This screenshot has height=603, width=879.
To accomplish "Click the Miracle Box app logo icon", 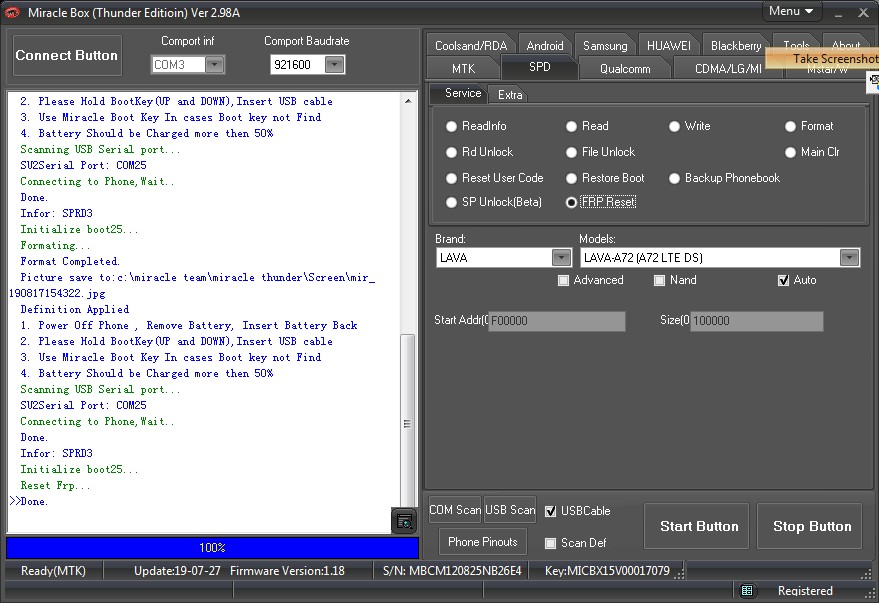I will click(x=12, y=12).
